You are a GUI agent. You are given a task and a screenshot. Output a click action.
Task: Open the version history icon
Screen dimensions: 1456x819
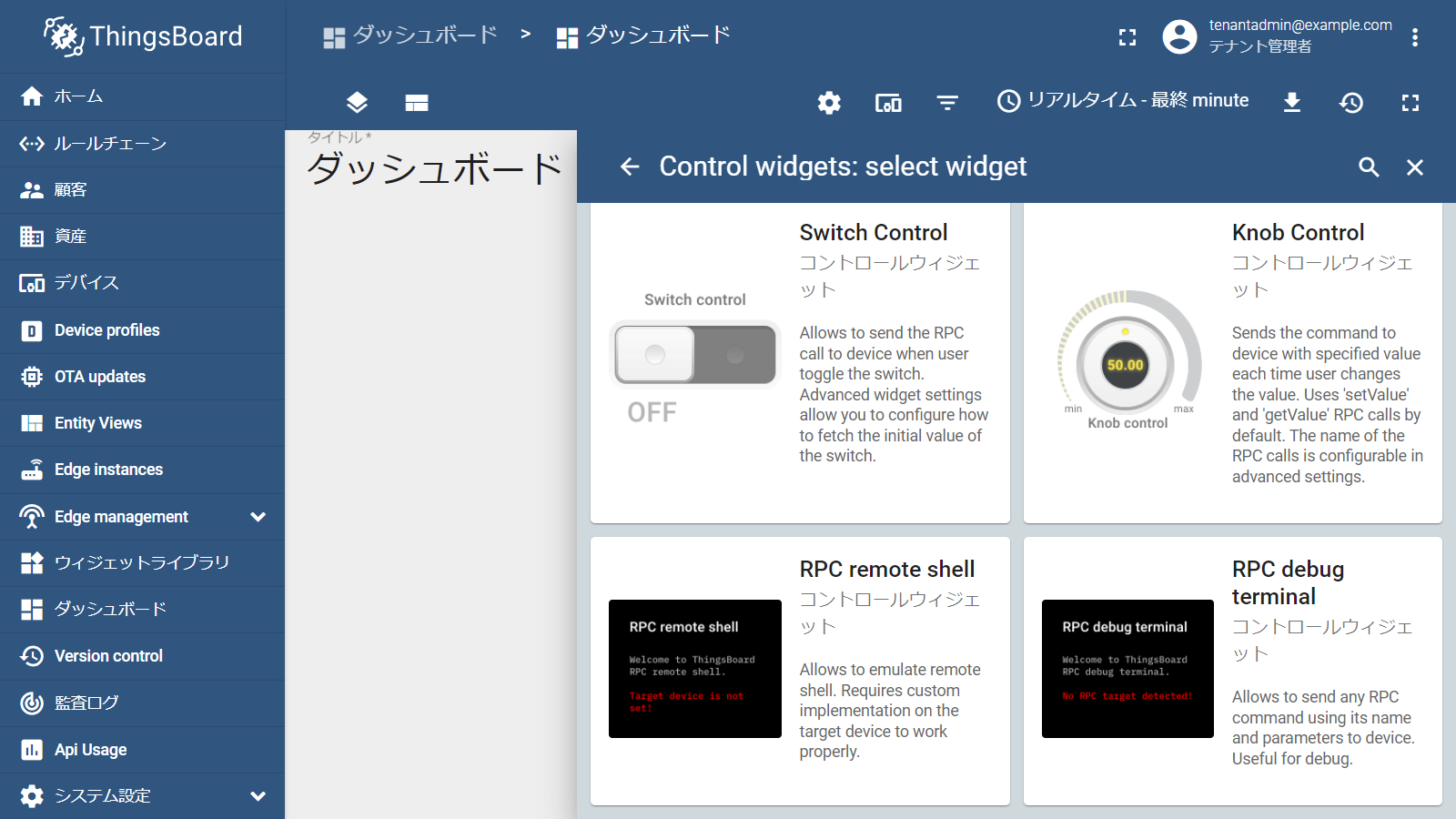[x=1351, y=103]
